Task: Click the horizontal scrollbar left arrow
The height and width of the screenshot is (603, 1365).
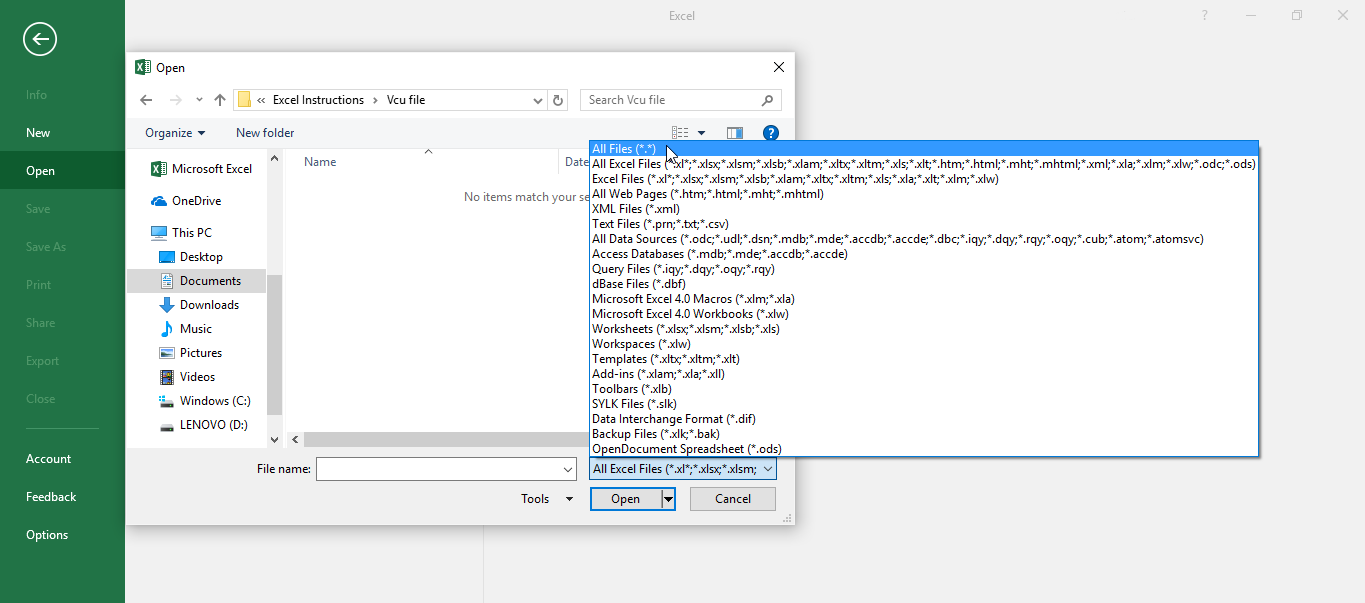Action: pos(295,440)
